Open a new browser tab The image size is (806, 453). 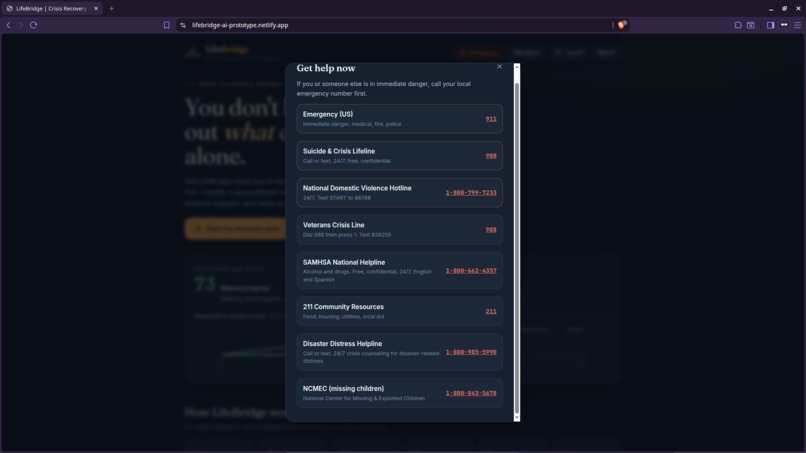(x=112, y=8)
